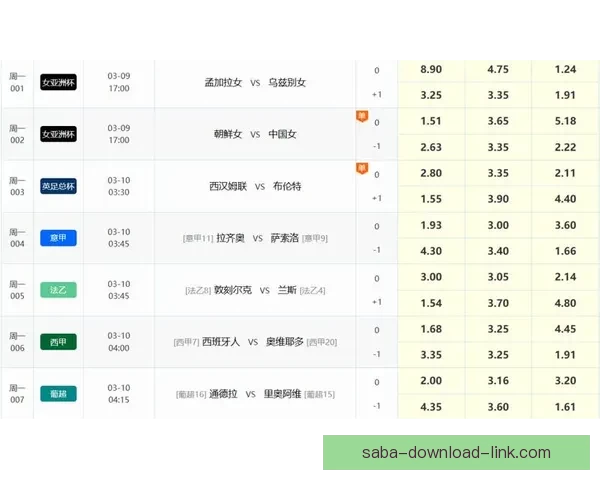Click the dark green 西甲 league badge
This screenshot has width=600, height=480.
coord(58,342)
